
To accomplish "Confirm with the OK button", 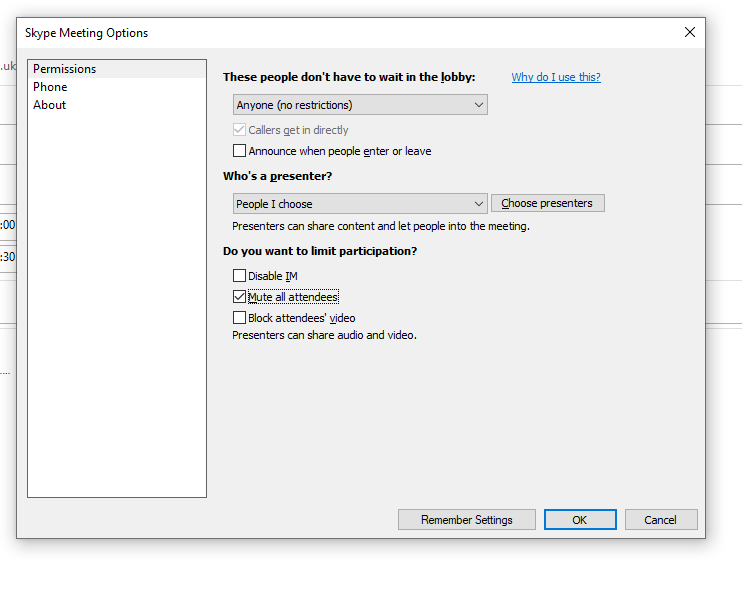I will click(580, 520).
